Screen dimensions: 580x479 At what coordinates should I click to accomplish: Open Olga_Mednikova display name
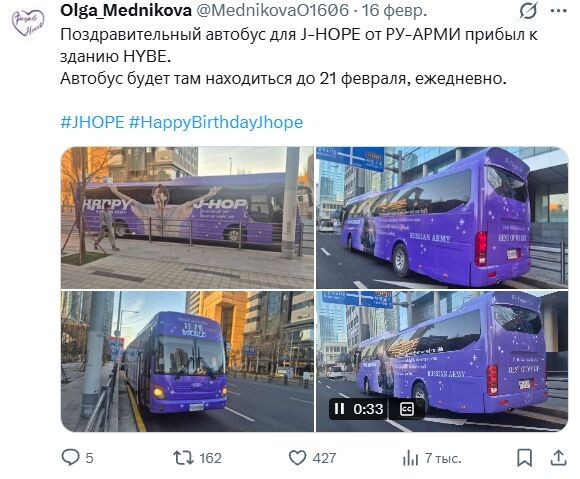coord(126,11)
